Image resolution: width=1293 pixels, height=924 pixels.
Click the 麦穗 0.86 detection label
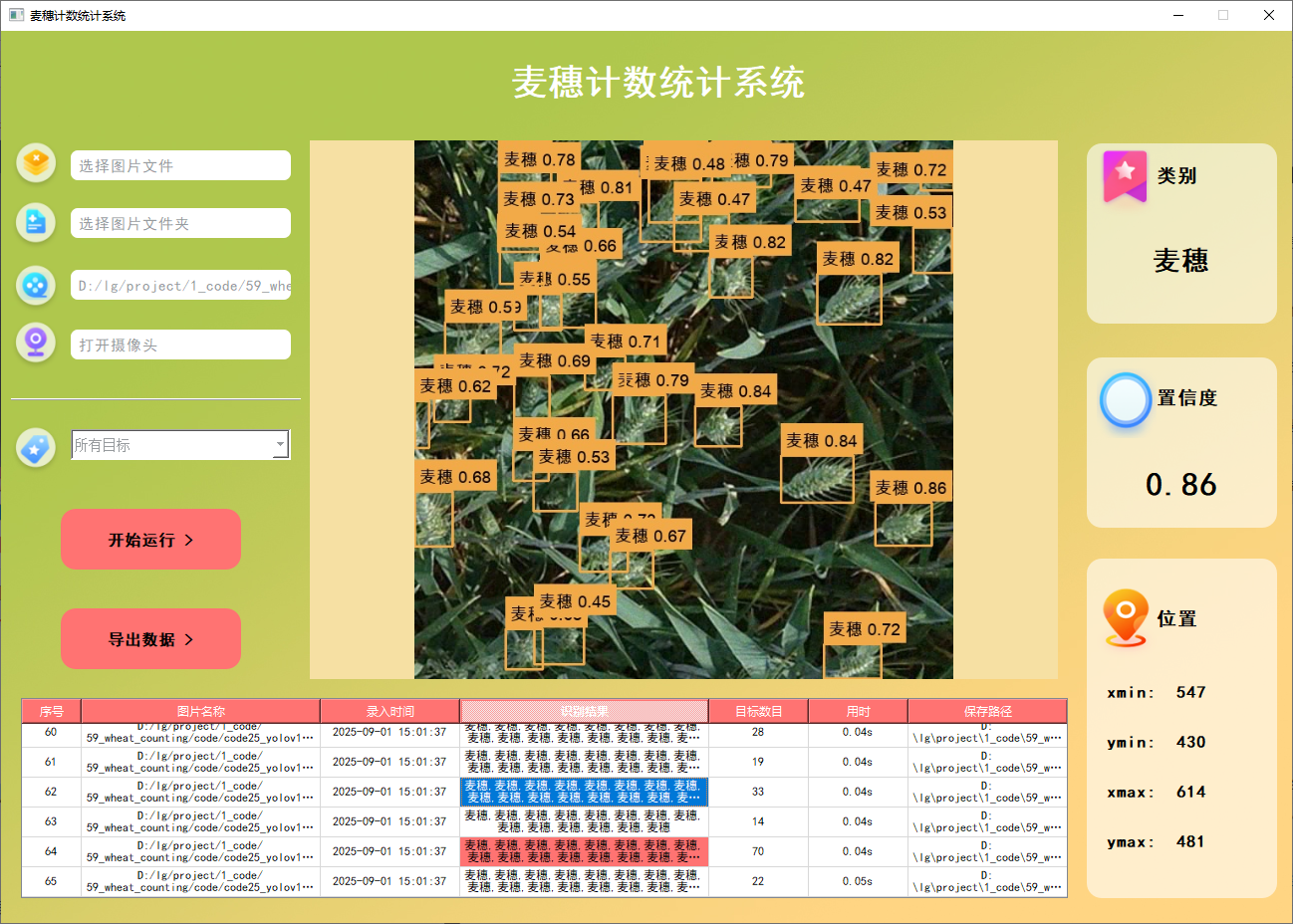tap(910, 487)
